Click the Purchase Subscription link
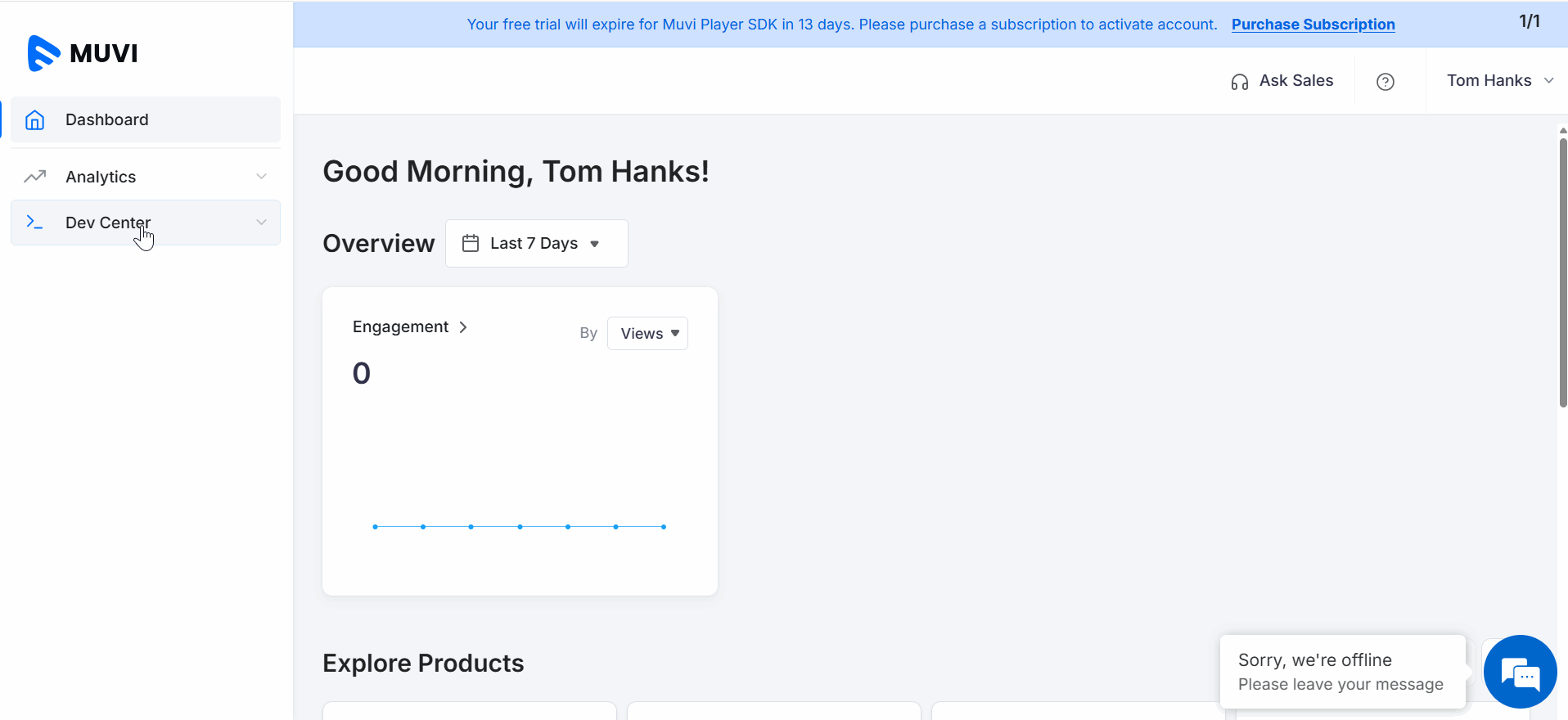This screenshot has width=1568, height=720. 1313,25
